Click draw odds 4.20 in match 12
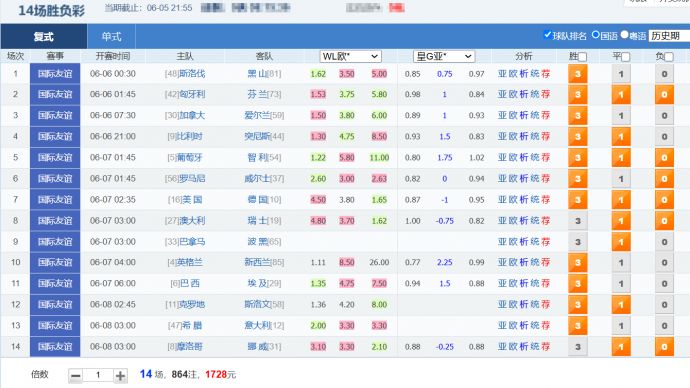Viewport: 690px width, 388px height. [x=347, y=305]
